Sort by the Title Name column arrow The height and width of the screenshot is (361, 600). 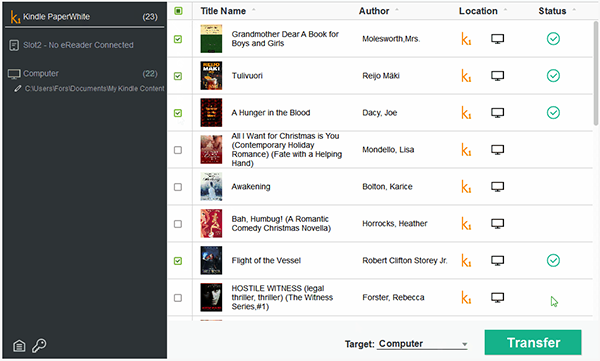click(254, 10)
